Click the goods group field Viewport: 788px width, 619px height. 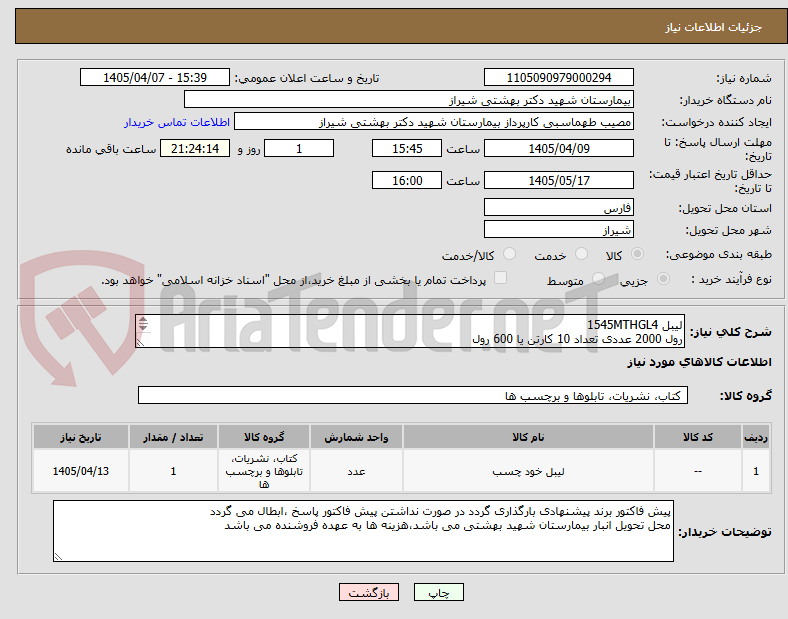(413, 395)
